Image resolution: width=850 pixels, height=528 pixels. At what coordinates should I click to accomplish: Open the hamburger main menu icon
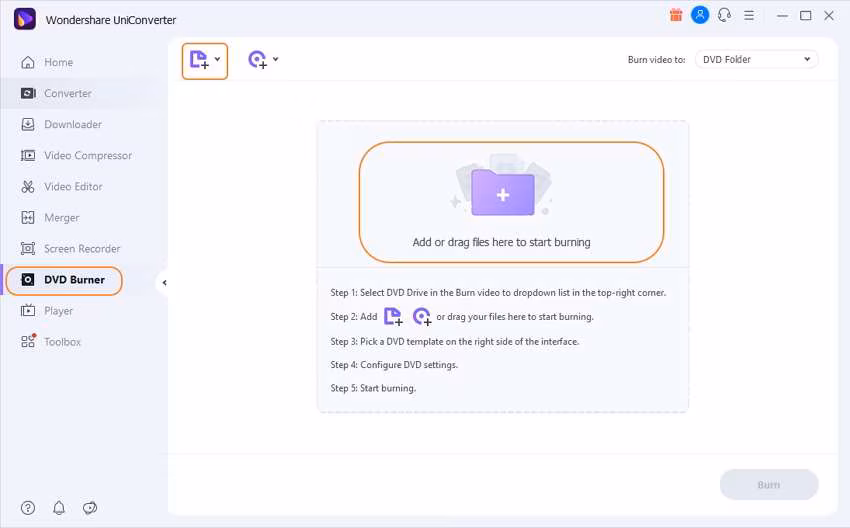pyautogui.click(x=749, y=16)
